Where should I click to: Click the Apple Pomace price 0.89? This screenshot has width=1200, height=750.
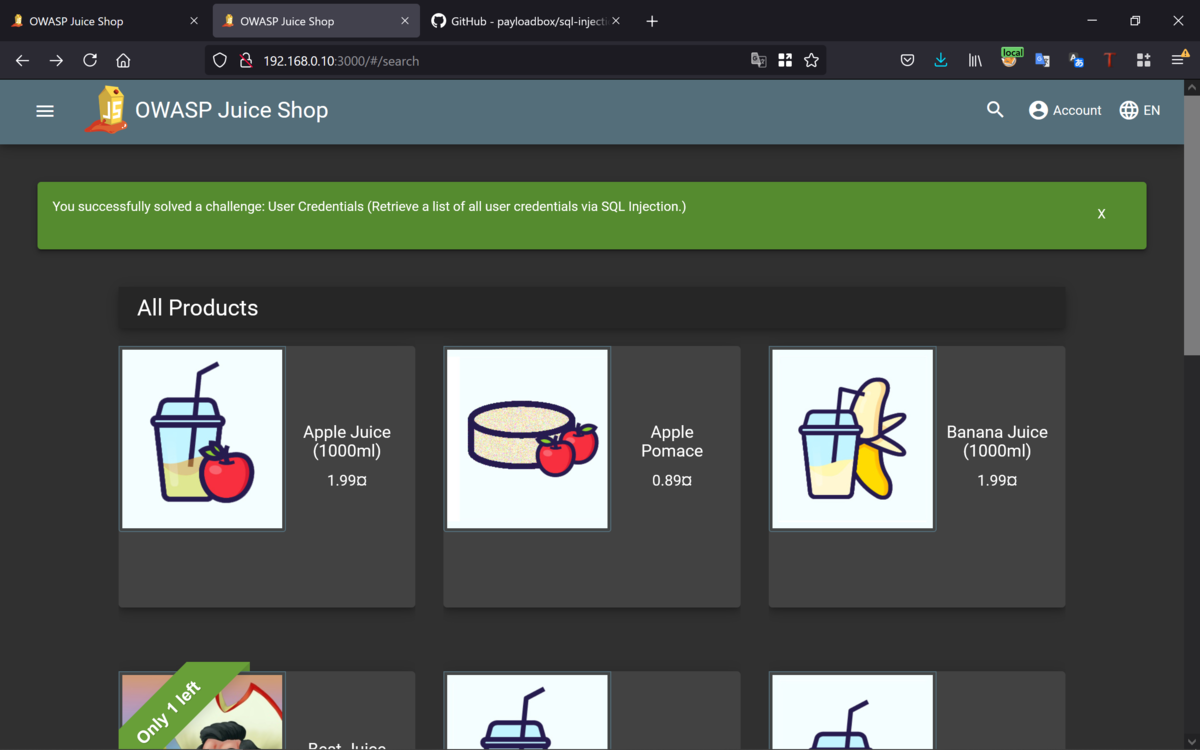[x=672, y=481]
